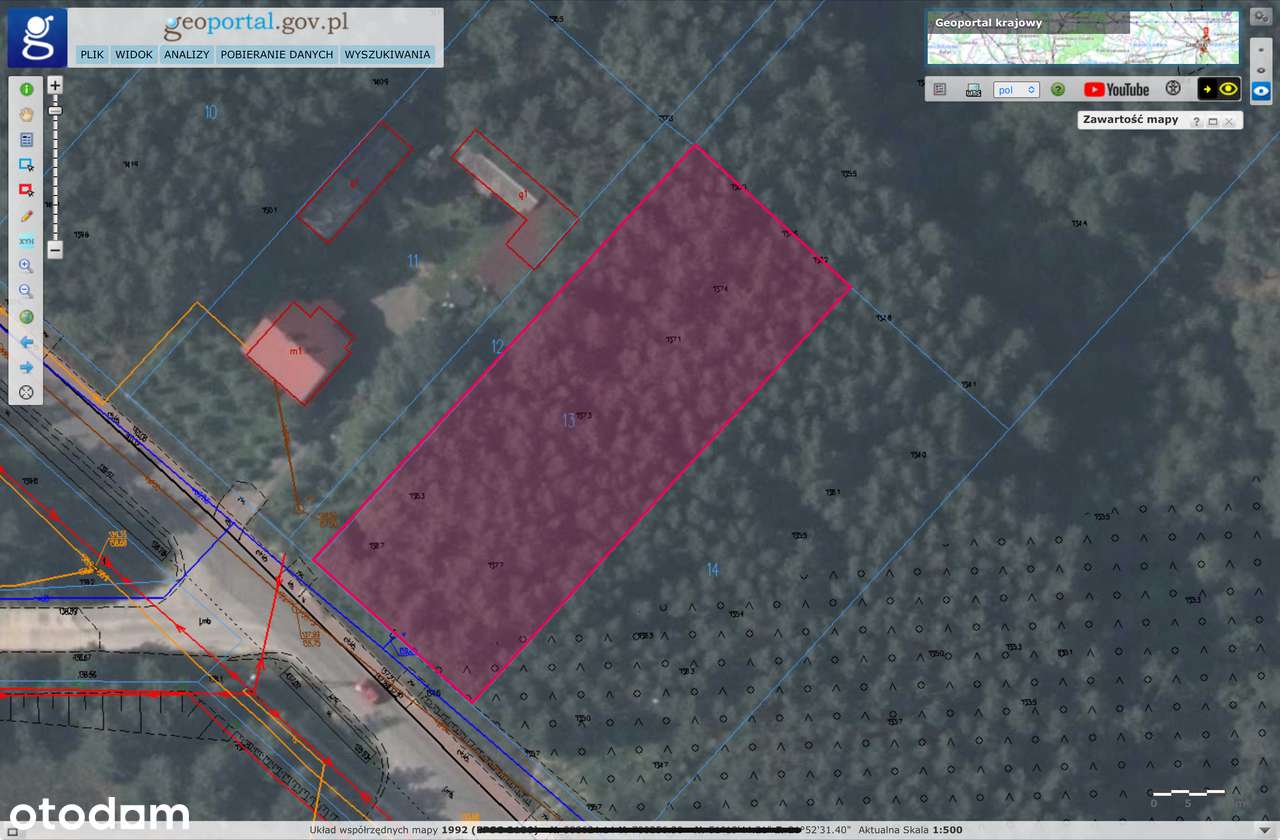Click the circled star icon
Image resolution: width=1280 pixels, height=840 pixels.
(x=1174, y=88)
